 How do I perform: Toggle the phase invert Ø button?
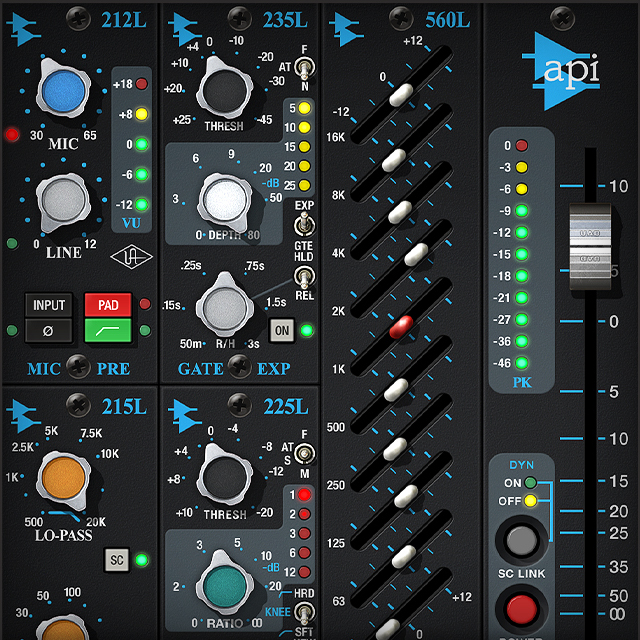pos(49,330)
